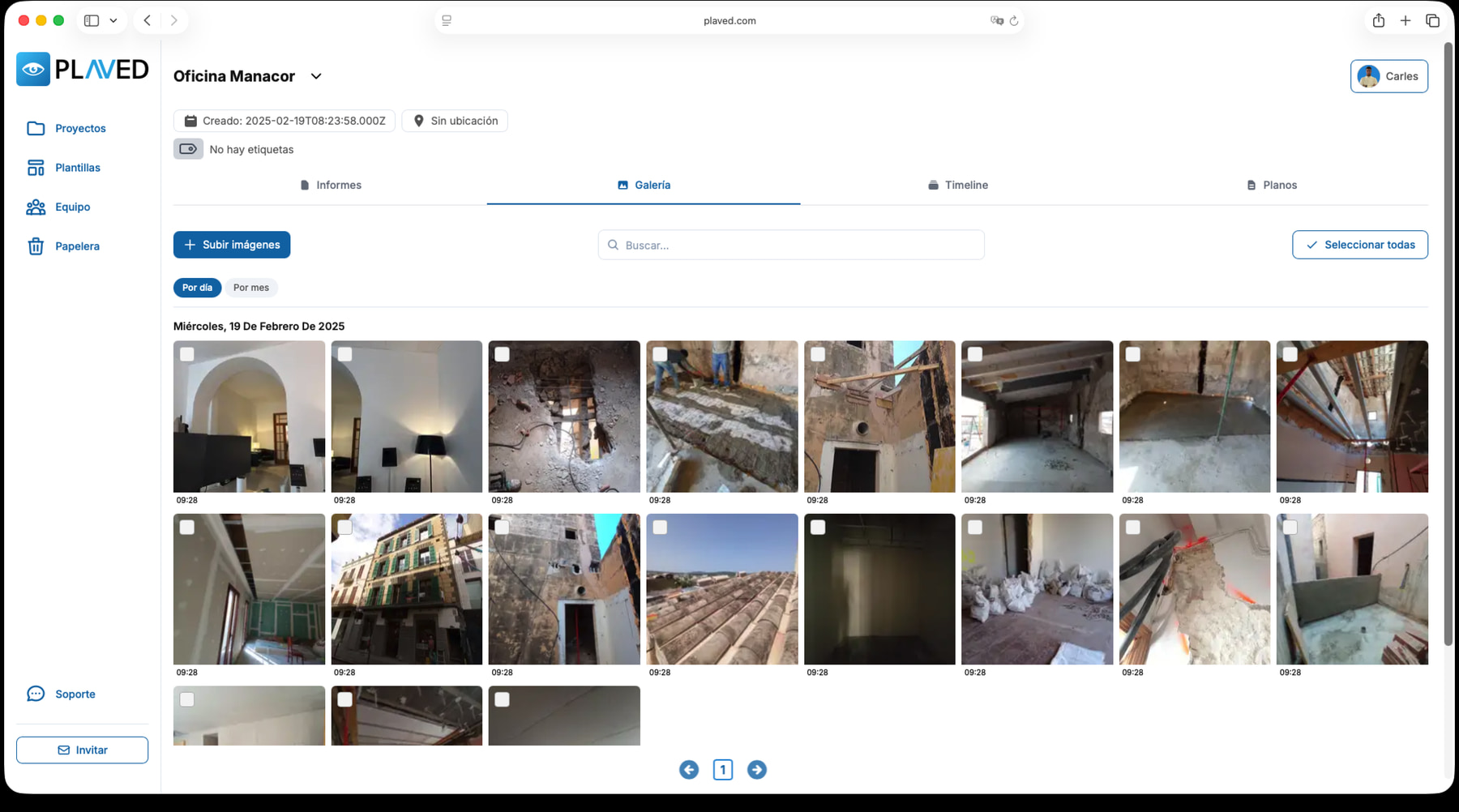This screenshot has height=812, width=1459.
Task: Click the plaved.com address bar
Action: (729, 20)
